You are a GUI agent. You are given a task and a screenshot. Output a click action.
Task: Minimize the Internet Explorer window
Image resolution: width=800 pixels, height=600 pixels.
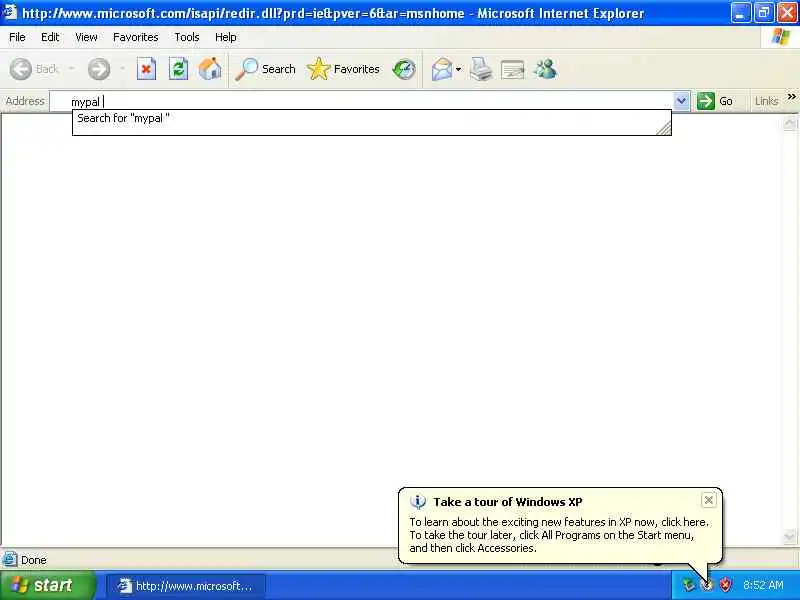[740, 13]
